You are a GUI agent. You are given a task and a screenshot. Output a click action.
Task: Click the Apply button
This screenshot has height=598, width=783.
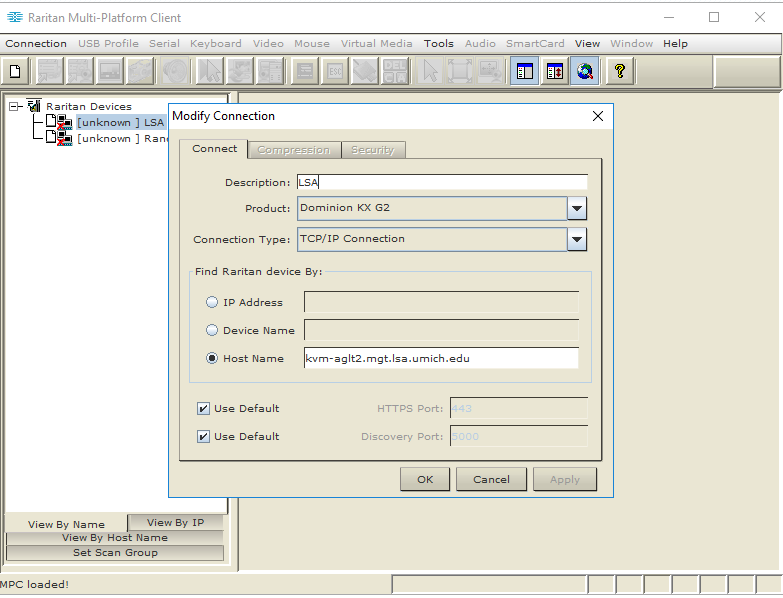pyautogui.click(x=565, y=479)
